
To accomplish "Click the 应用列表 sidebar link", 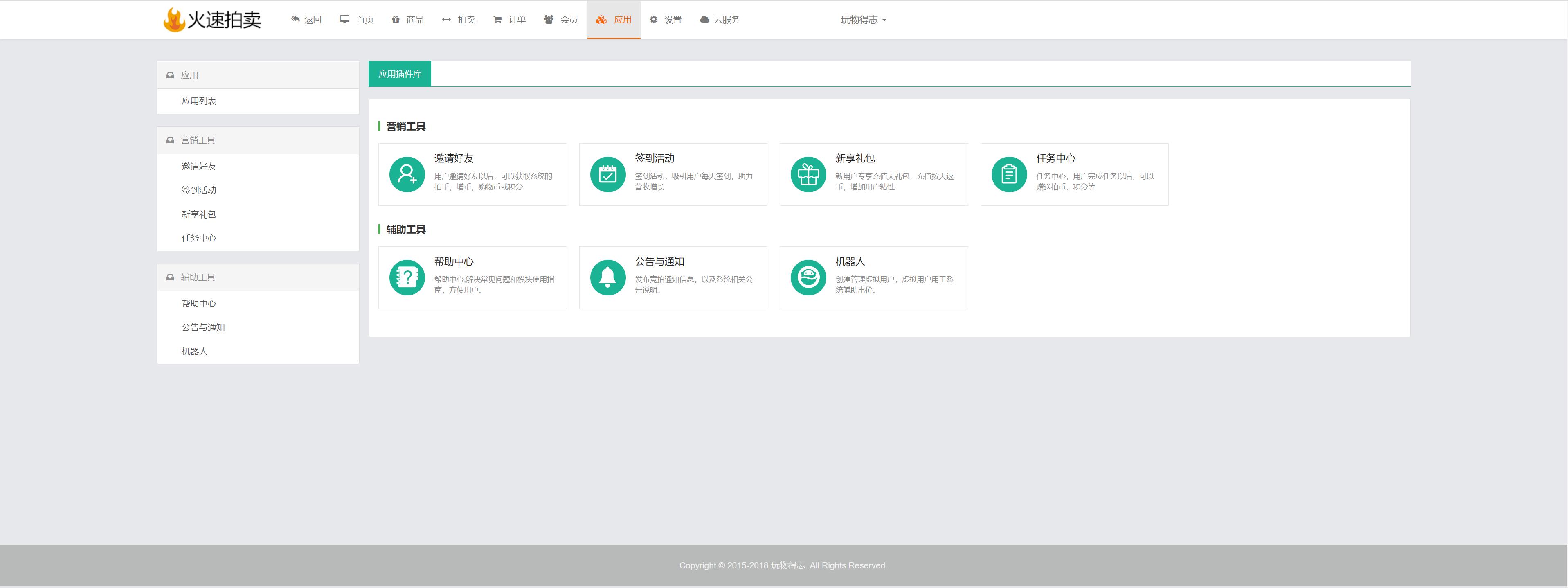I will click(x=199, y=100).
